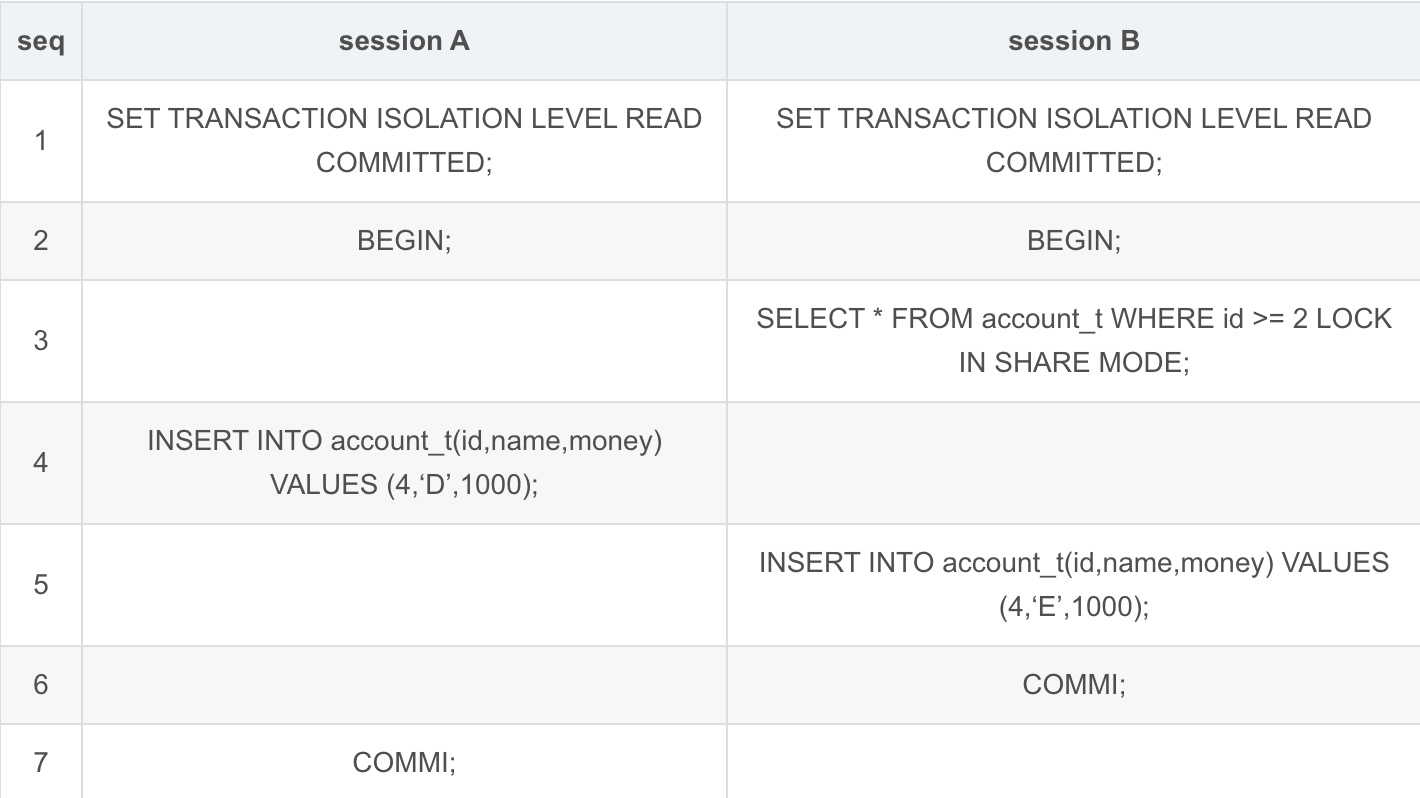Click the BEGIN; cell under session B
The width and height of the screenshot is (1420, 798).
[x=1074, y=241]
